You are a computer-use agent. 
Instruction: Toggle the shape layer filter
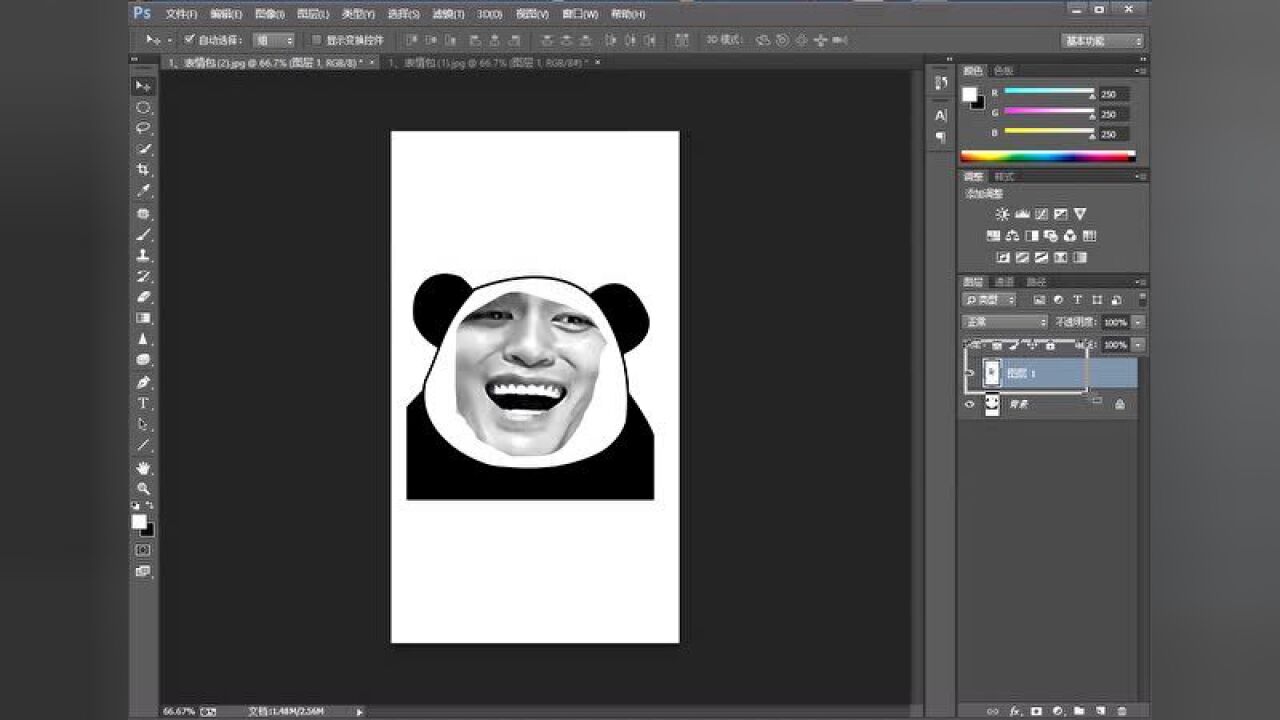click(x=1097, y=300)
